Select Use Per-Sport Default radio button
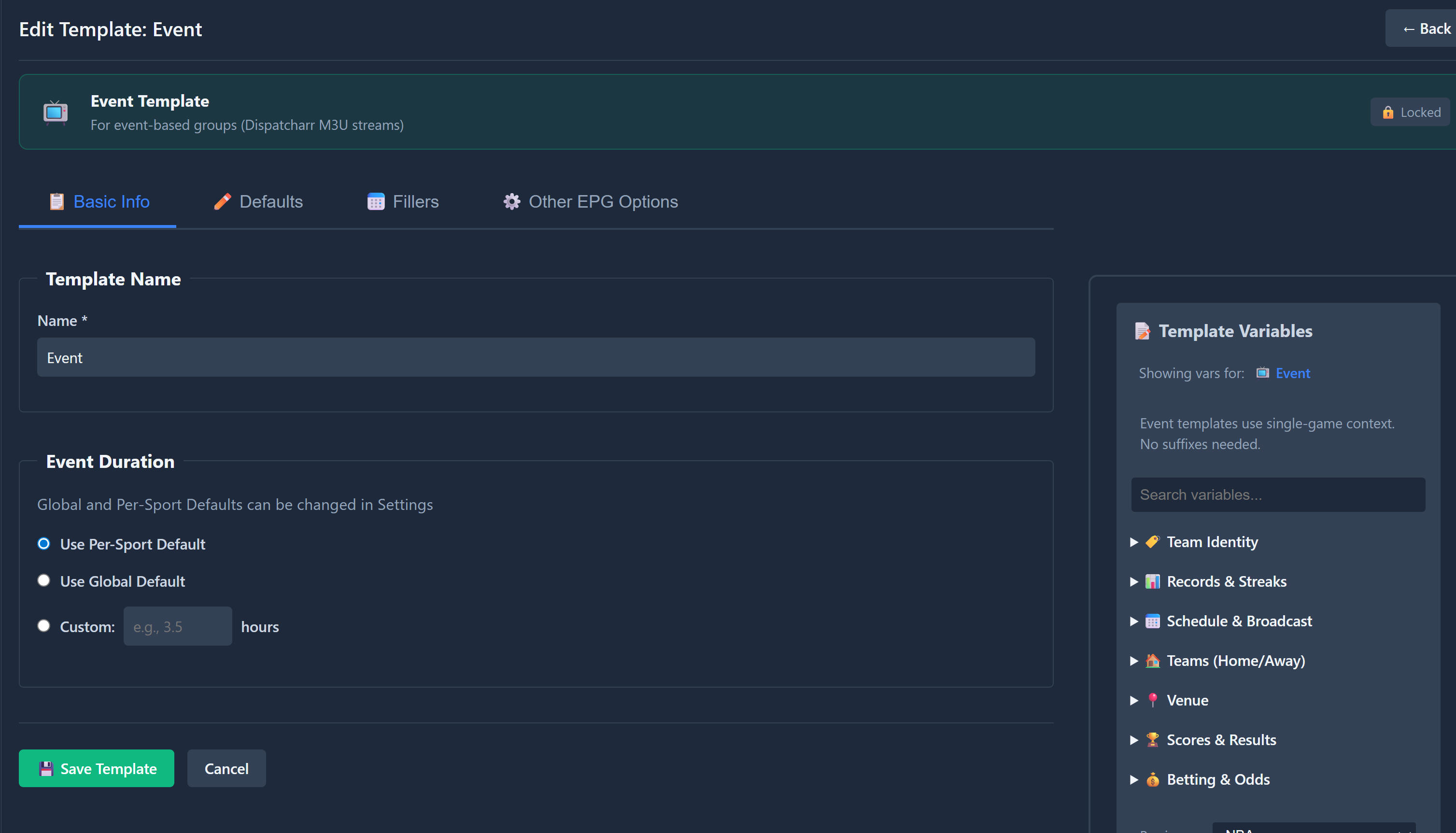The height and width of the screenshot is (833, 1456). (43, 544)
